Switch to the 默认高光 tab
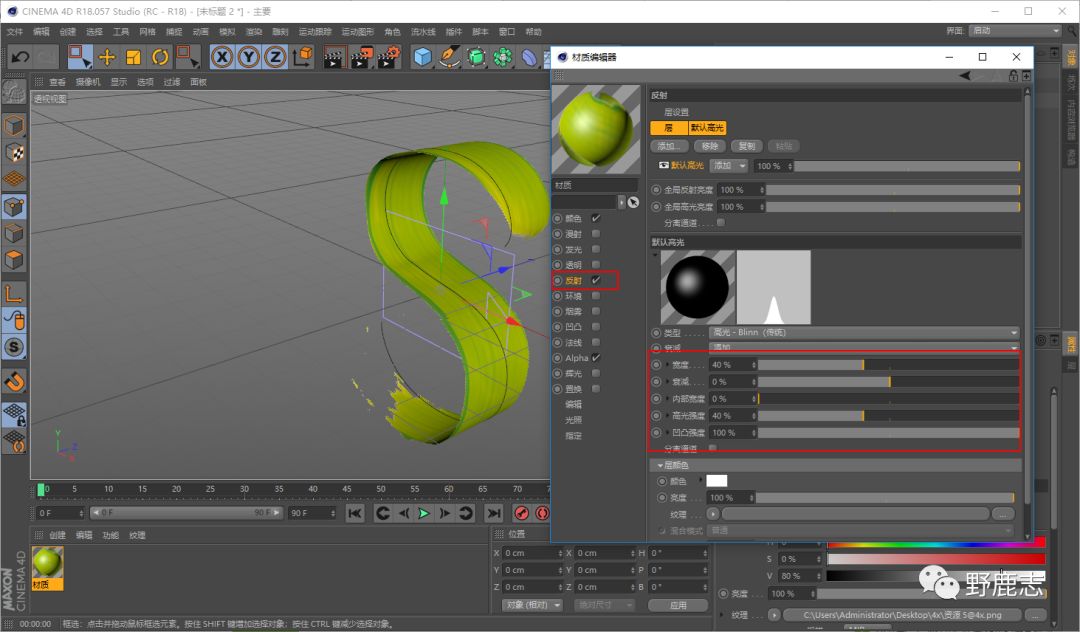 coord(707,128)
